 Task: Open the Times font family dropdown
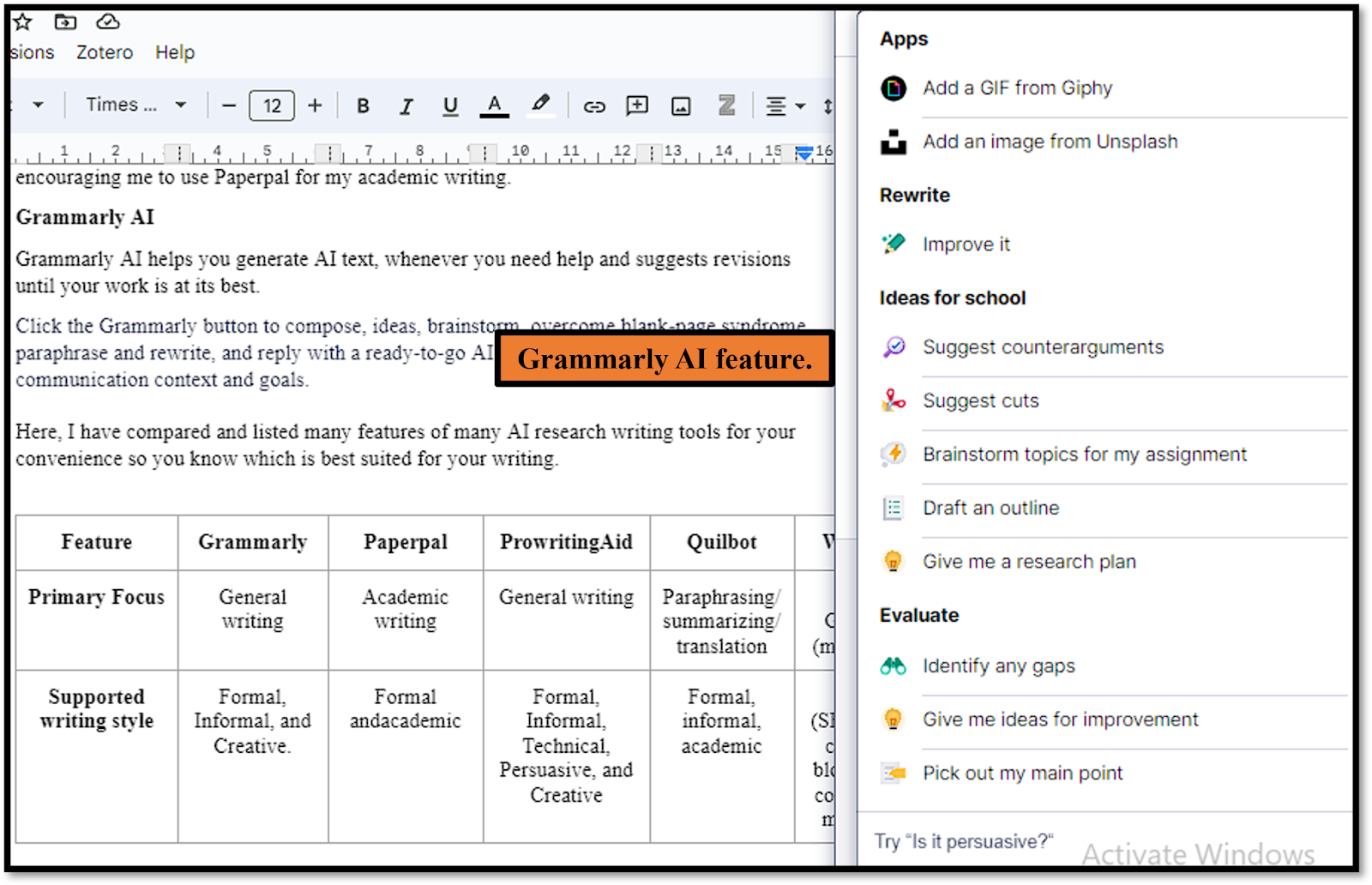pyautogui.click(x=133, y=105)
